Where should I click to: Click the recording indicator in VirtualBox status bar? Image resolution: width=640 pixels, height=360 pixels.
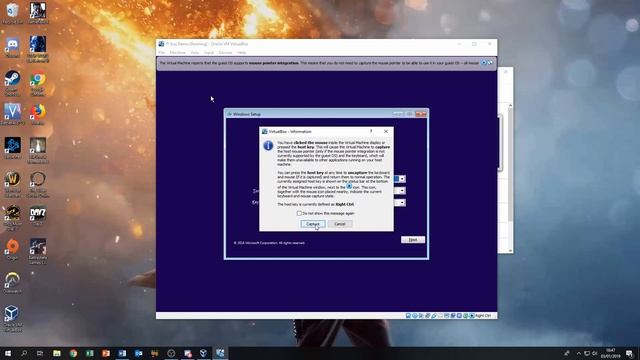pos(453,316)
